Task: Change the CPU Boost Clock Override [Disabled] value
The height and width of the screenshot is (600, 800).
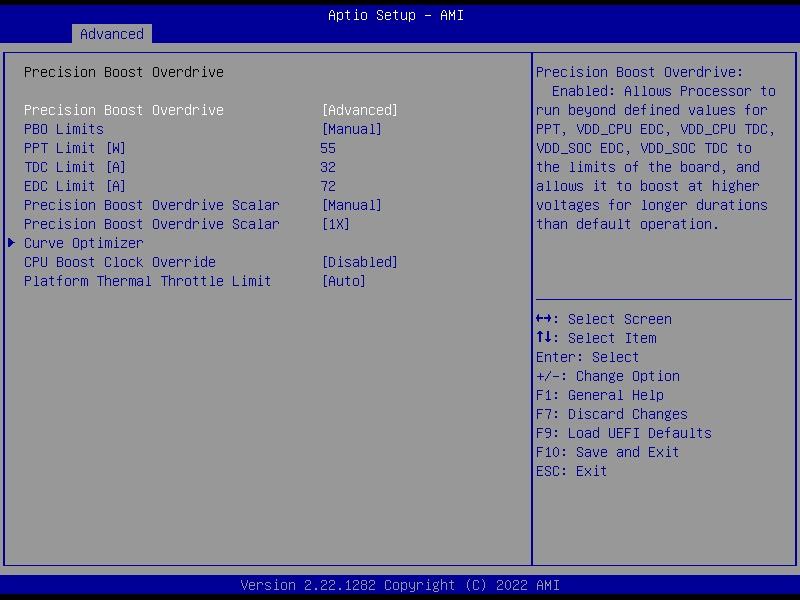Action: pyautogui.click(x=360, y=262)
